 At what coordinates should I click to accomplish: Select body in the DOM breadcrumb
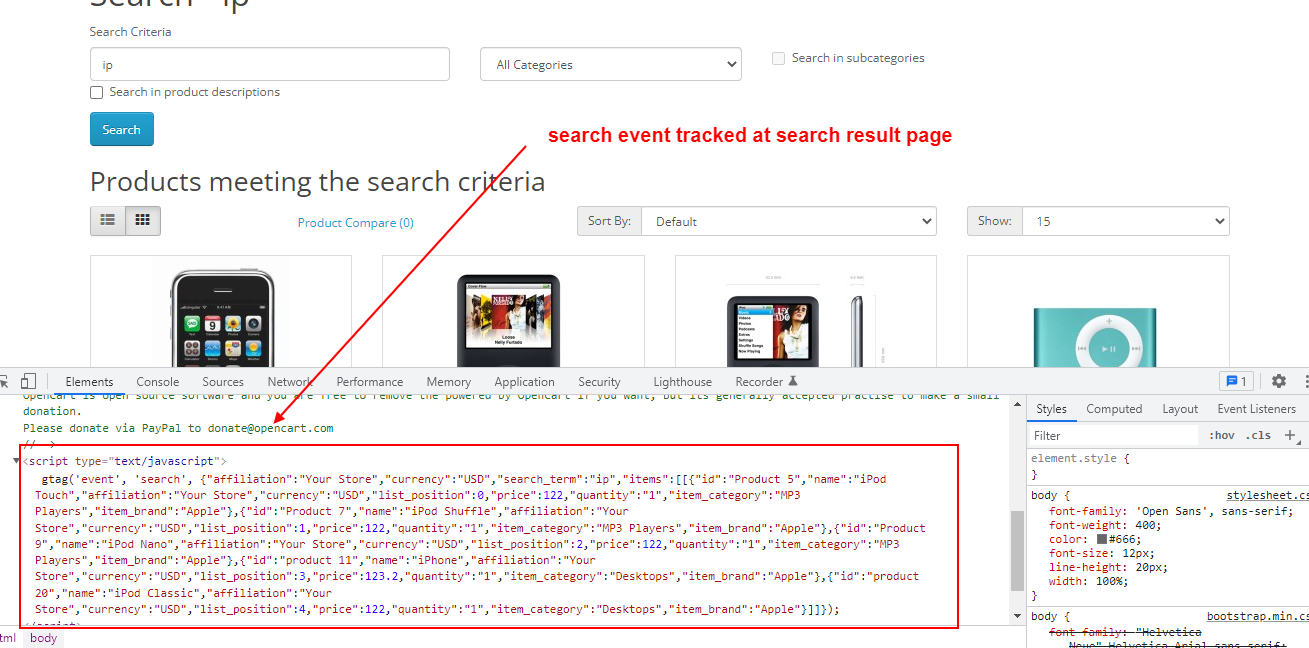[44, 638]
